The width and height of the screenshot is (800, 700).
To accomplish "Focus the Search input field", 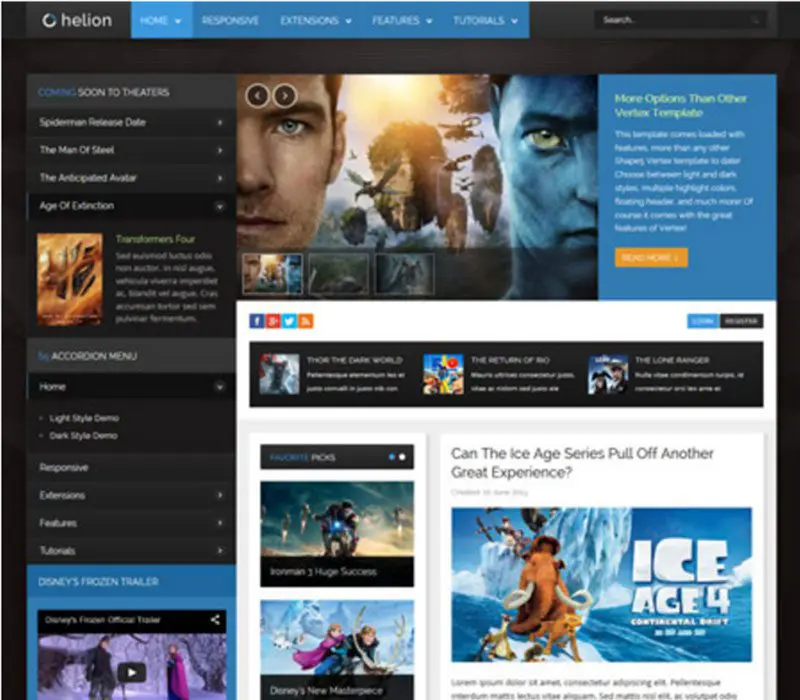I will tap(681, 20).
